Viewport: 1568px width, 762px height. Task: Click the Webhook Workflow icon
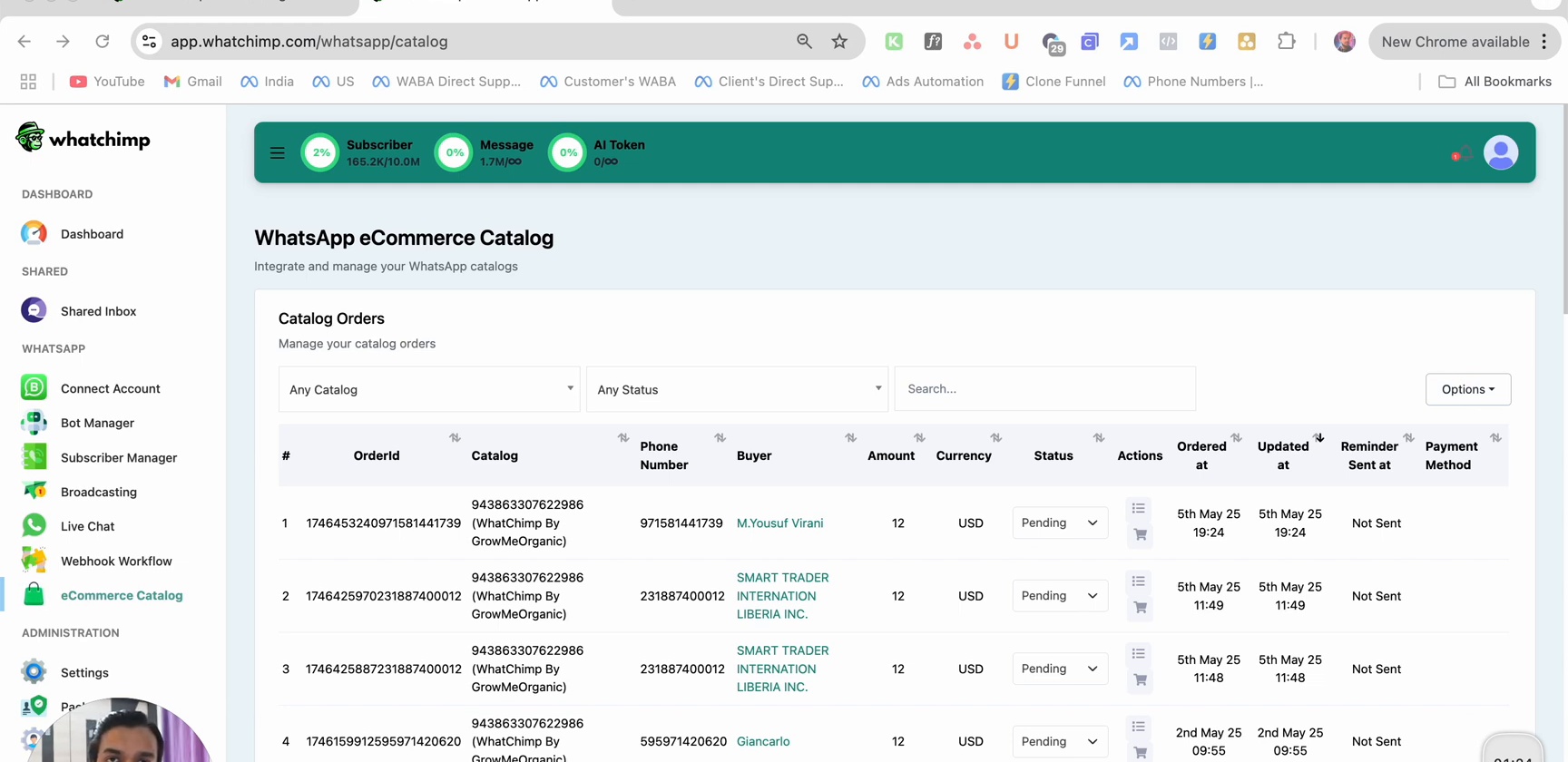[x=34, y=561]
